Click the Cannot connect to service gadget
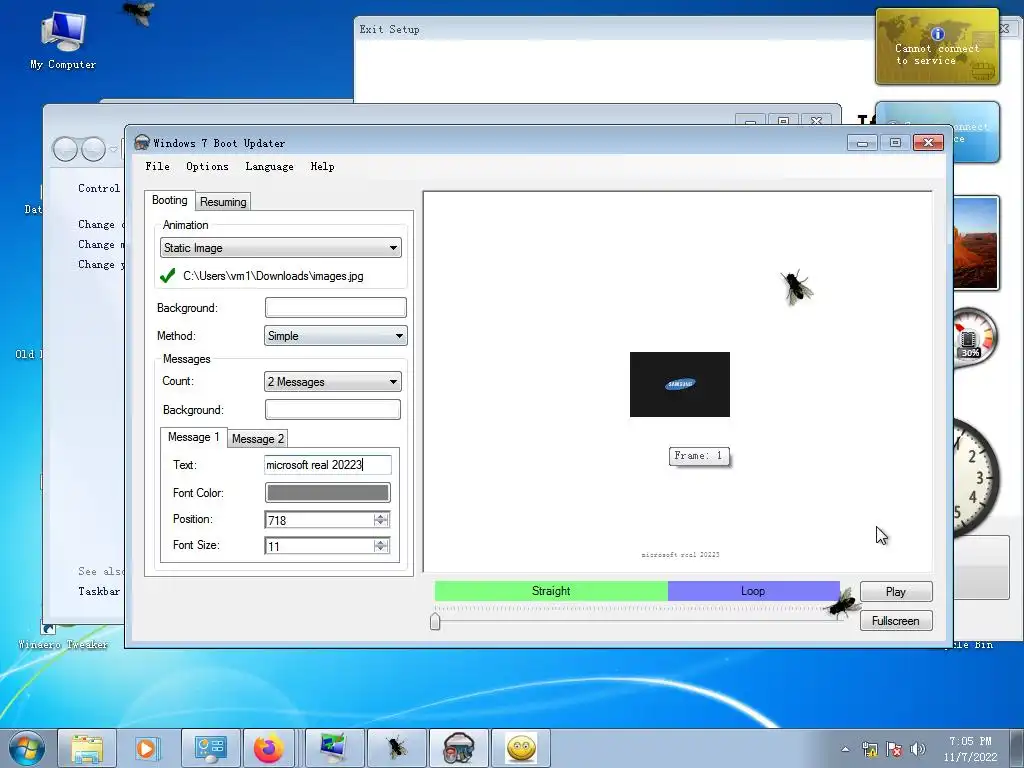 (x=937, y=46)
